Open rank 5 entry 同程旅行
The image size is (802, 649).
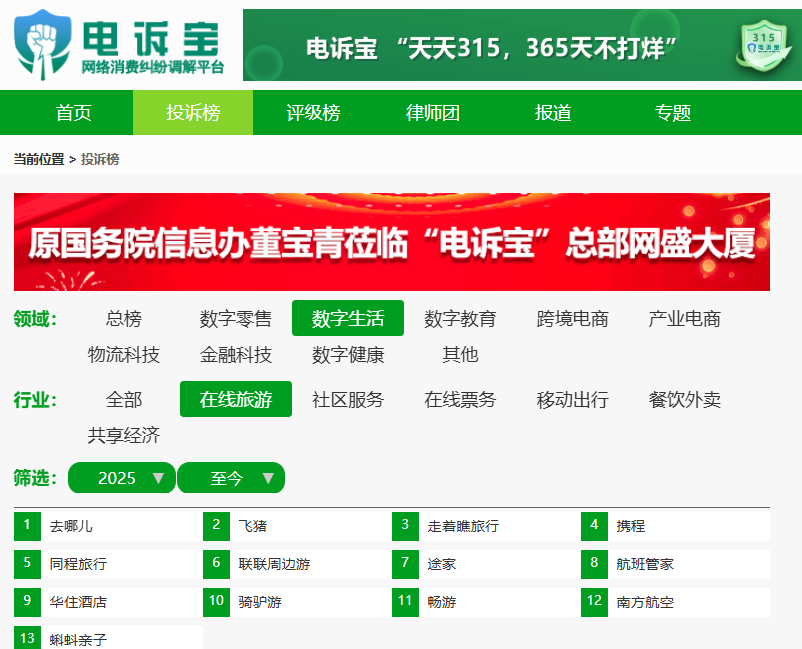click(108, 564)
